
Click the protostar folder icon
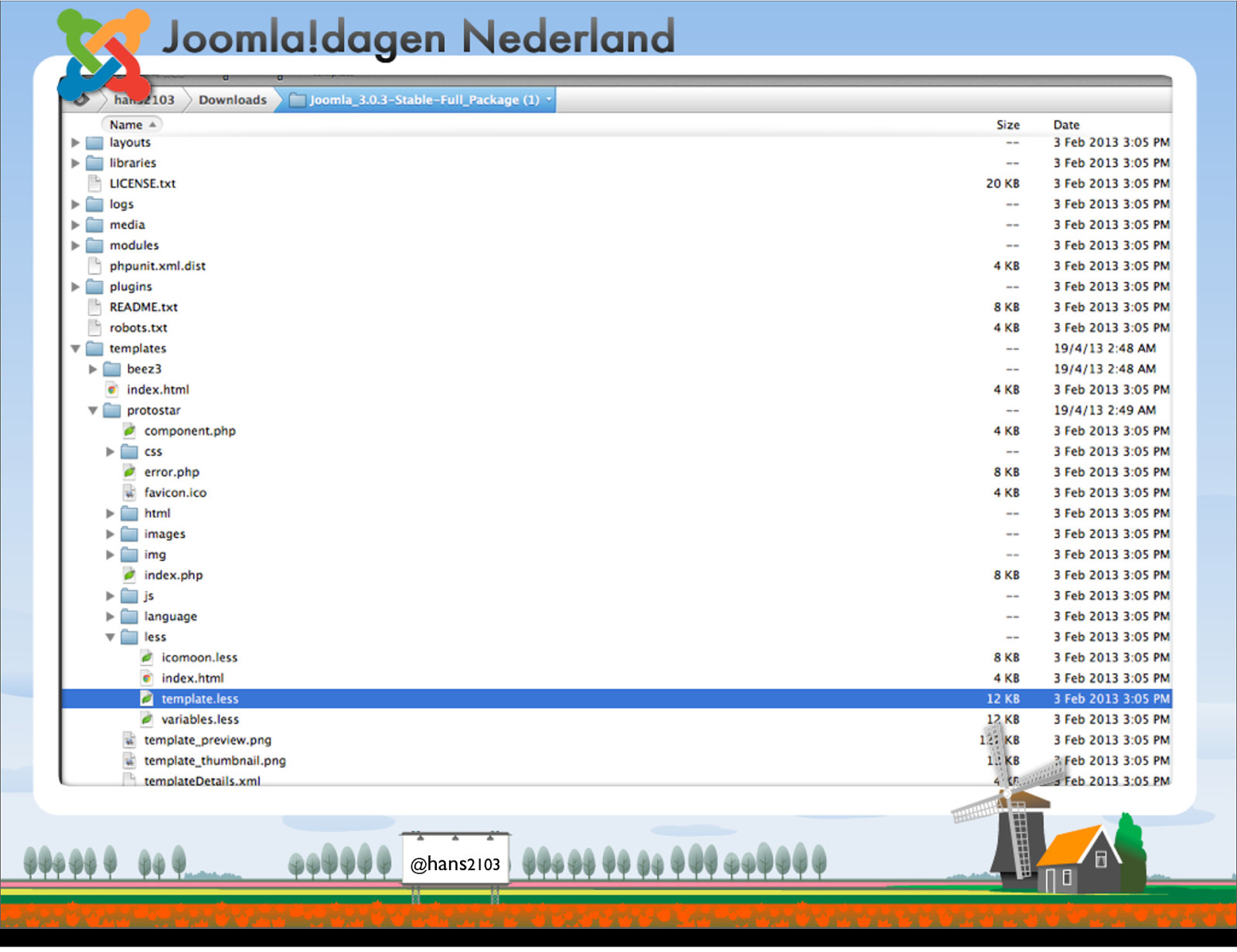[x=112, y=410]
